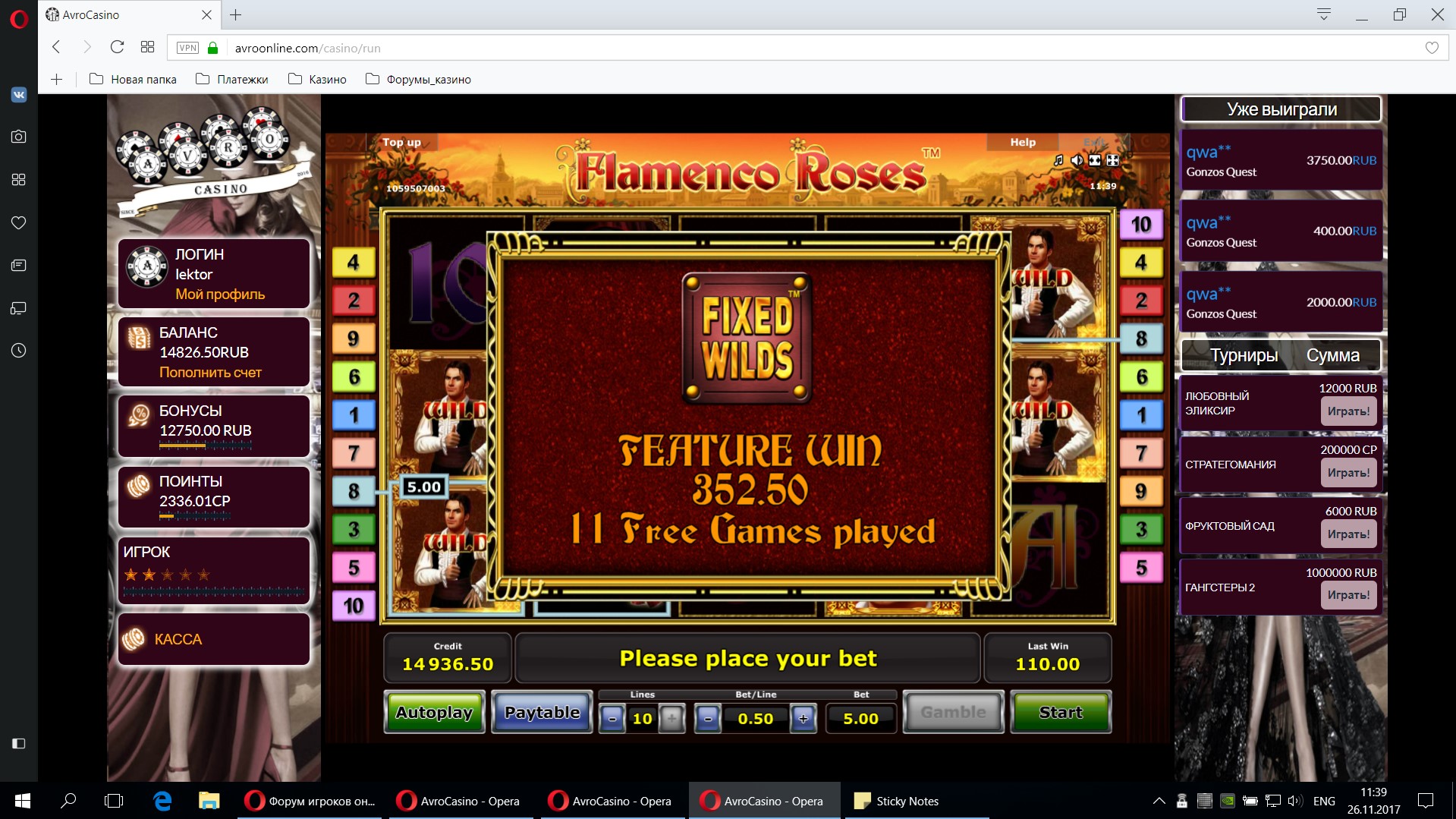Toggle the VPN badge in address bar
This screenshot has height=819, width=1456.
point(187,48)
